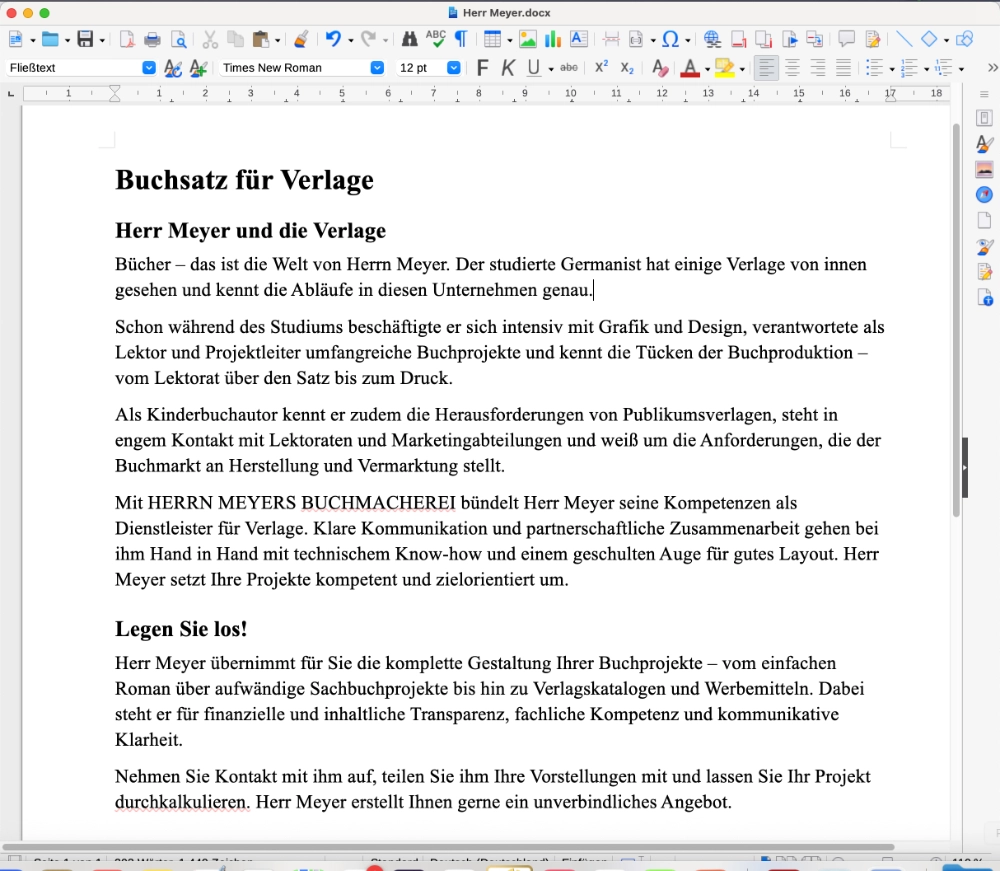1000x871 pixels.
Task: Run spelling check ABC icon
Action: [436, 40]
